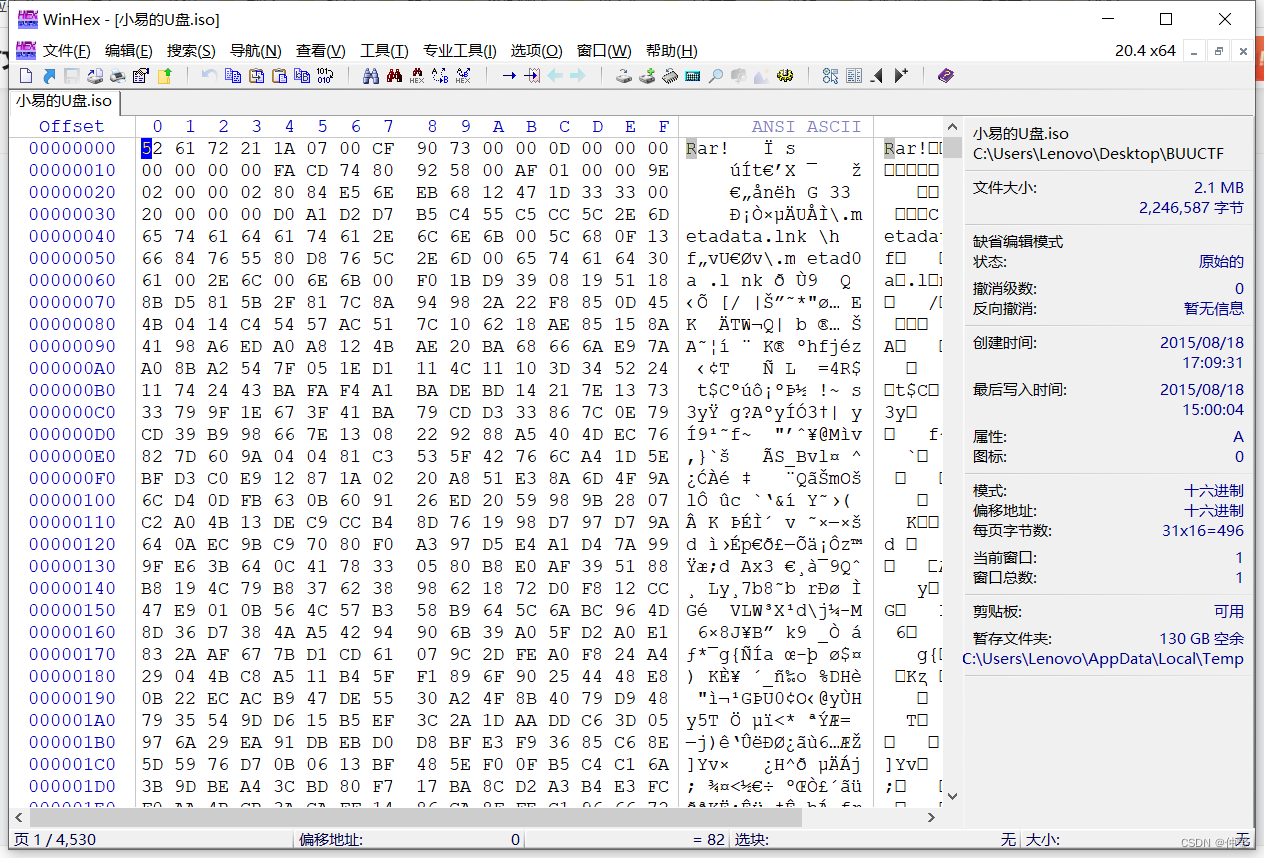The width and height of the screenshot is (1264, 858).
Task: Click horizontal scrollbar left arrow
Action: (x=20, y=817)
